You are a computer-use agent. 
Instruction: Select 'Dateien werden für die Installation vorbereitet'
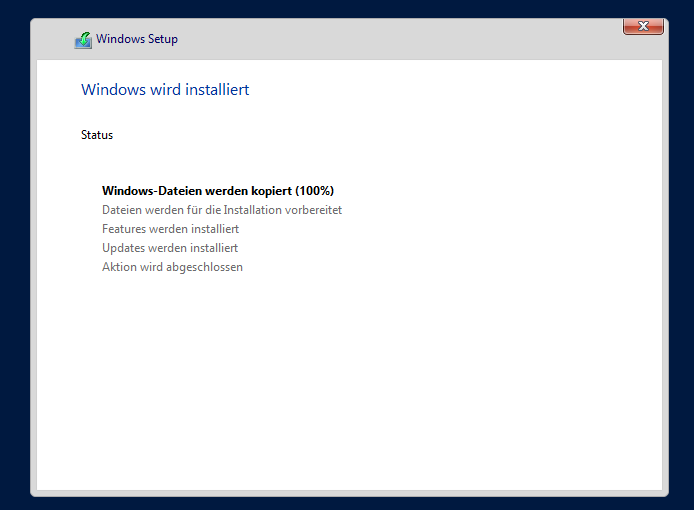(x=222, y=210)
